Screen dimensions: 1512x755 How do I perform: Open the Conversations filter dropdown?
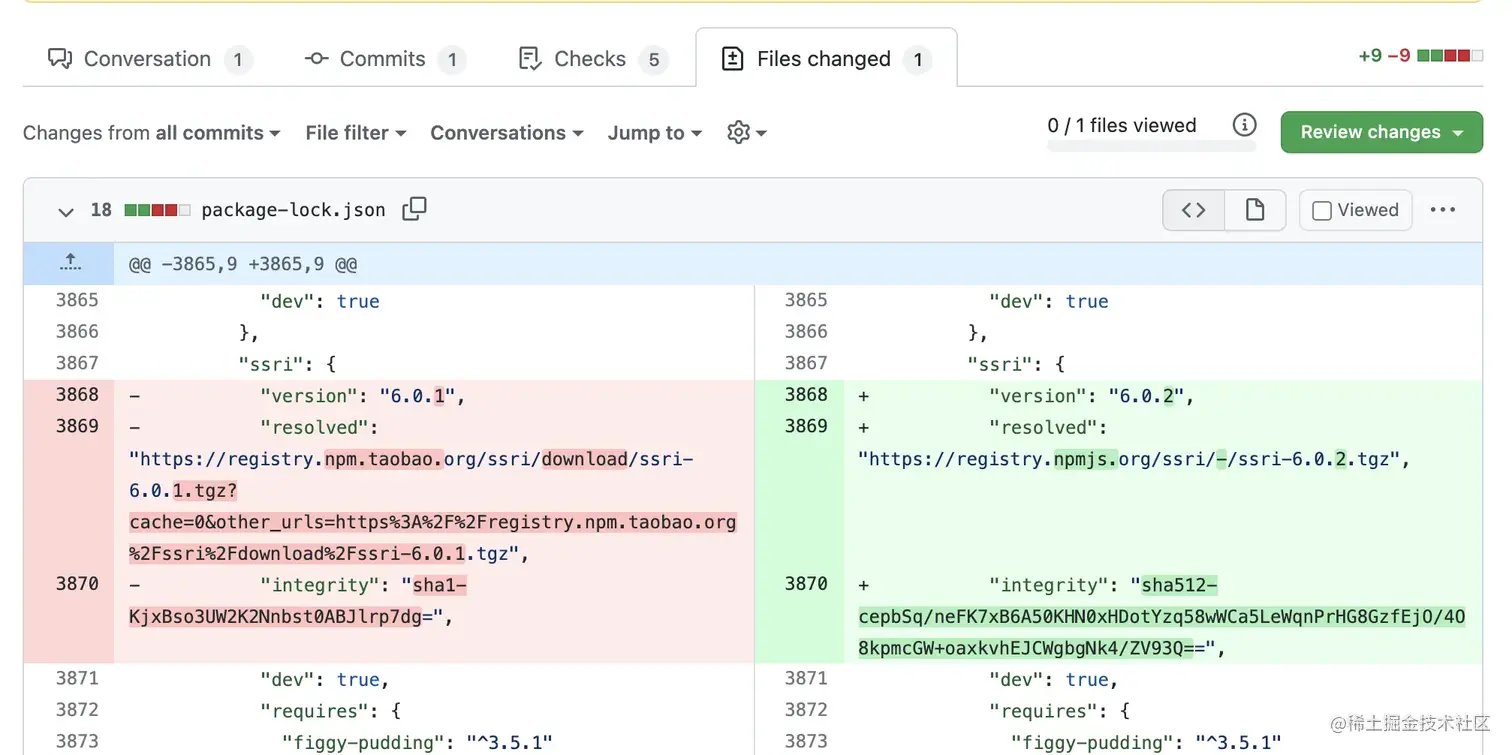click(506, 132)
